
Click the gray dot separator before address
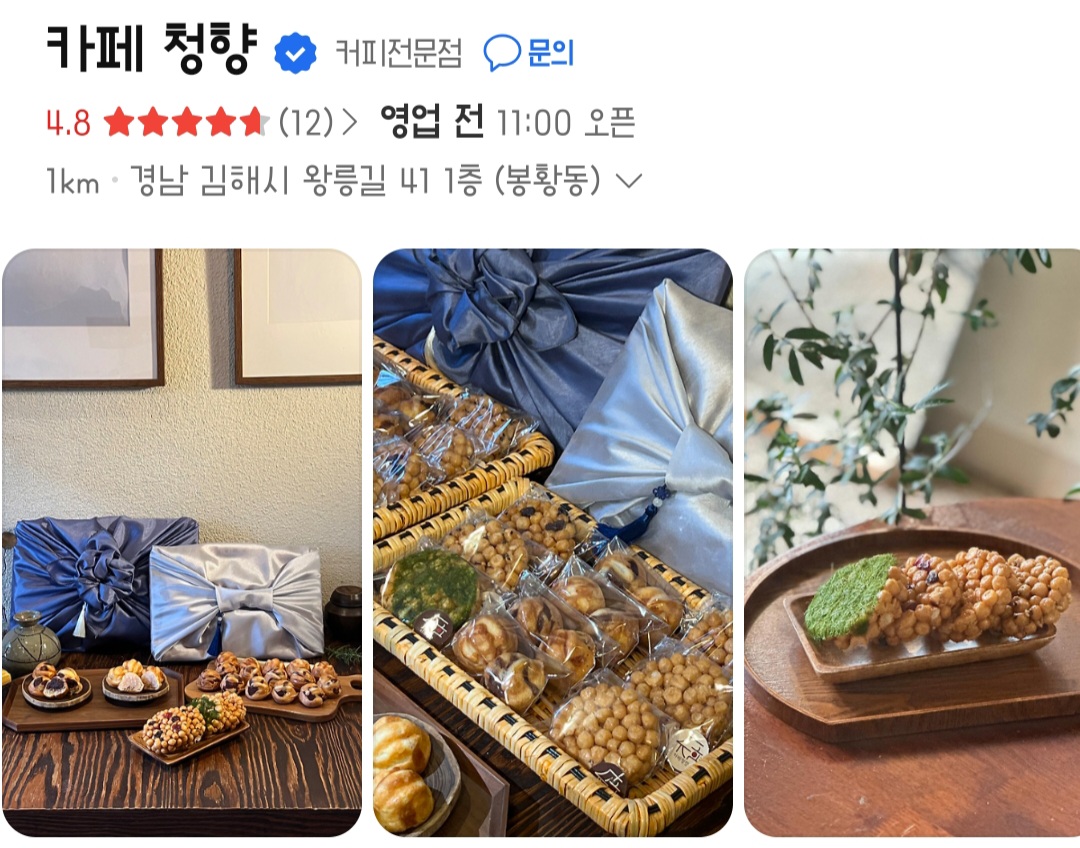(114, 181)
